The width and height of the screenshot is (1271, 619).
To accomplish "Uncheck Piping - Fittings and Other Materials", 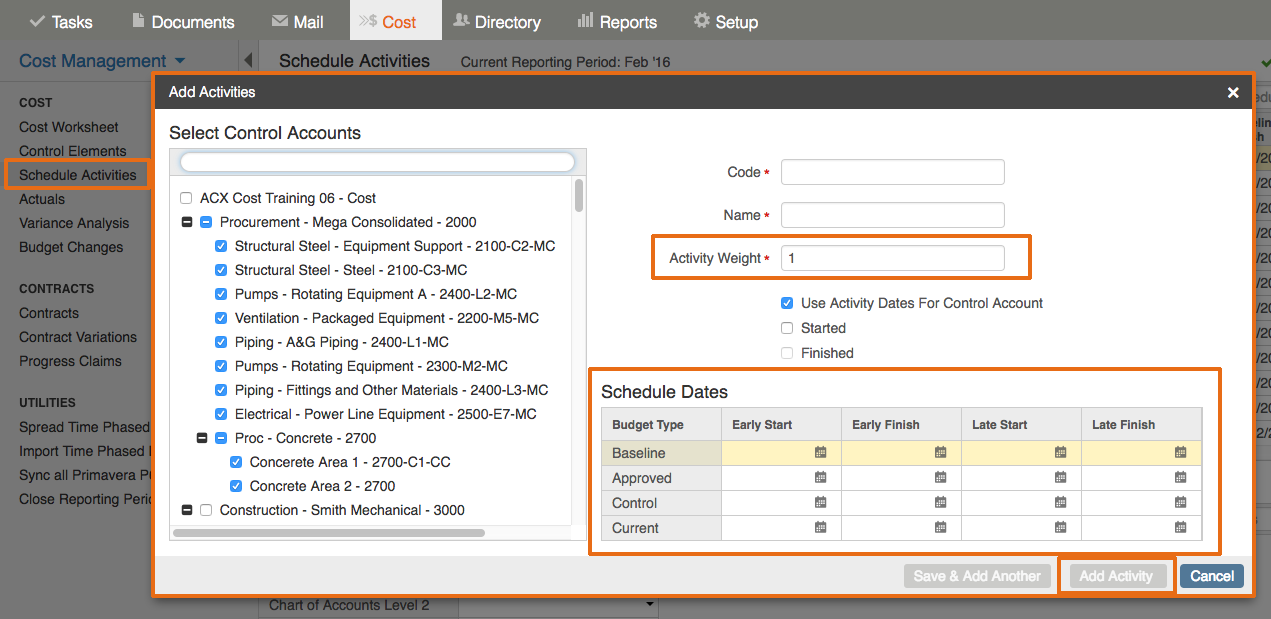I will (x=221, y=390).
